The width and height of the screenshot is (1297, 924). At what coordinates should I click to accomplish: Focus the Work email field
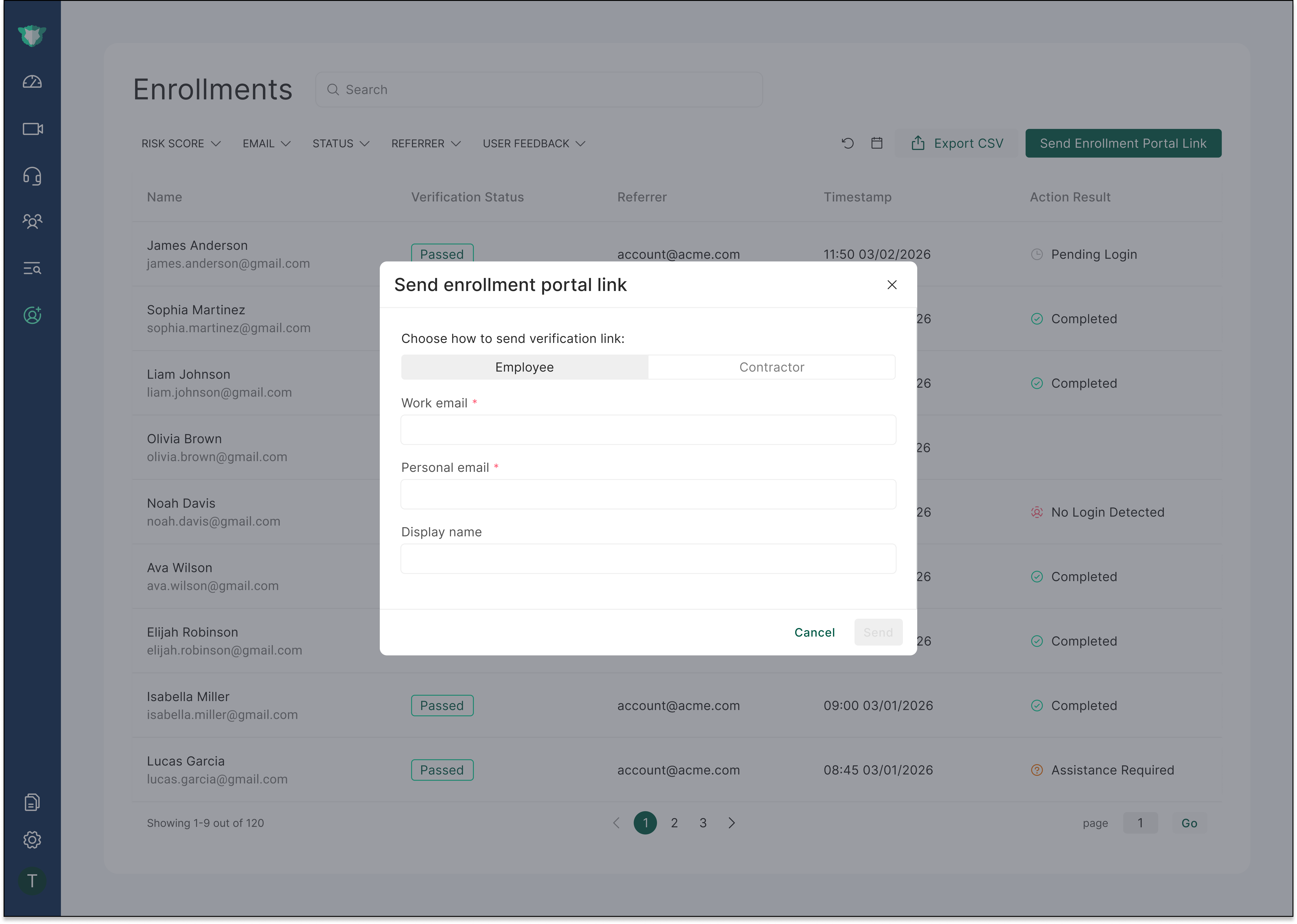click(x=648, y=430)
